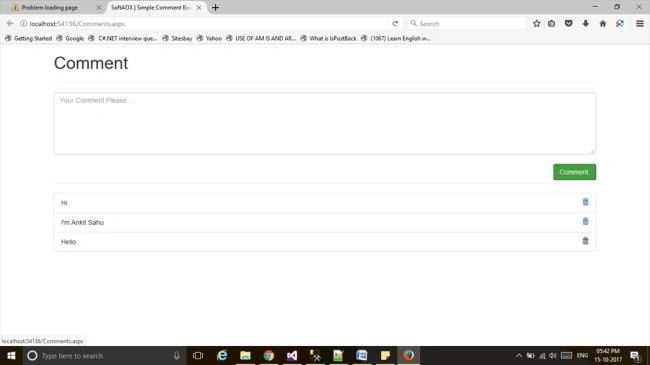Switch to Visual Studio in the taskbar

(292, 355)
